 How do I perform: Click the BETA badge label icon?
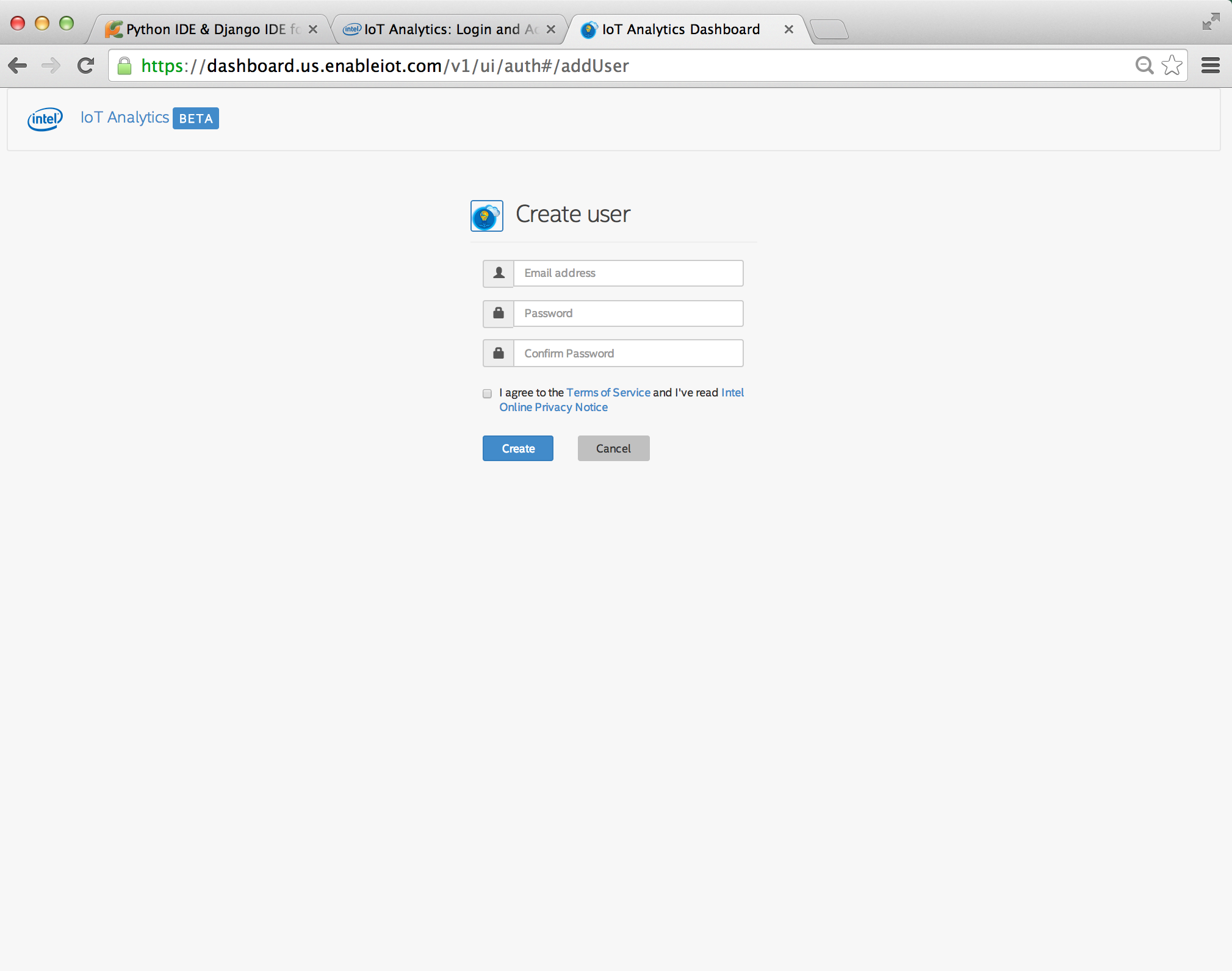tap(196, 118)
